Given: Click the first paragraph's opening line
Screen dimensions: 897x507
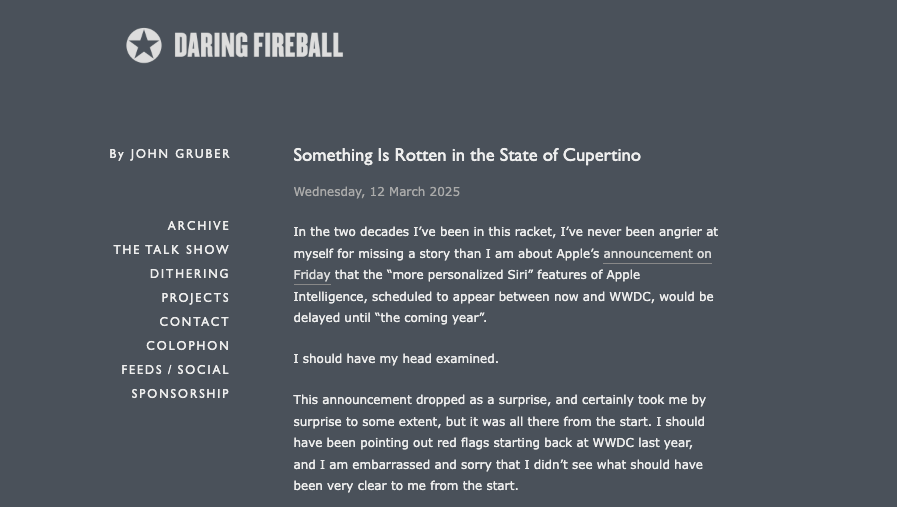Looking at the screenshot, I should [x=506, y=232].
